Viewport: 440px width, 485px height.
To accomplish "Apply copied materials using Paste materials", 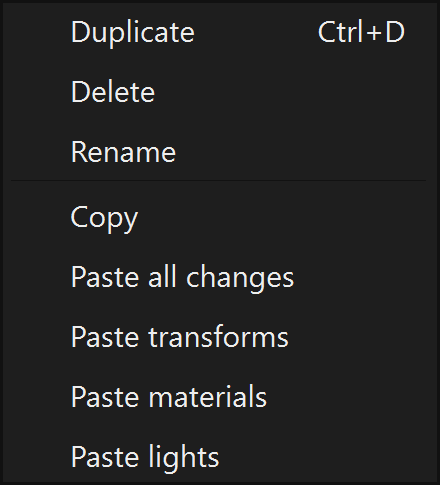I will point(220,397).
